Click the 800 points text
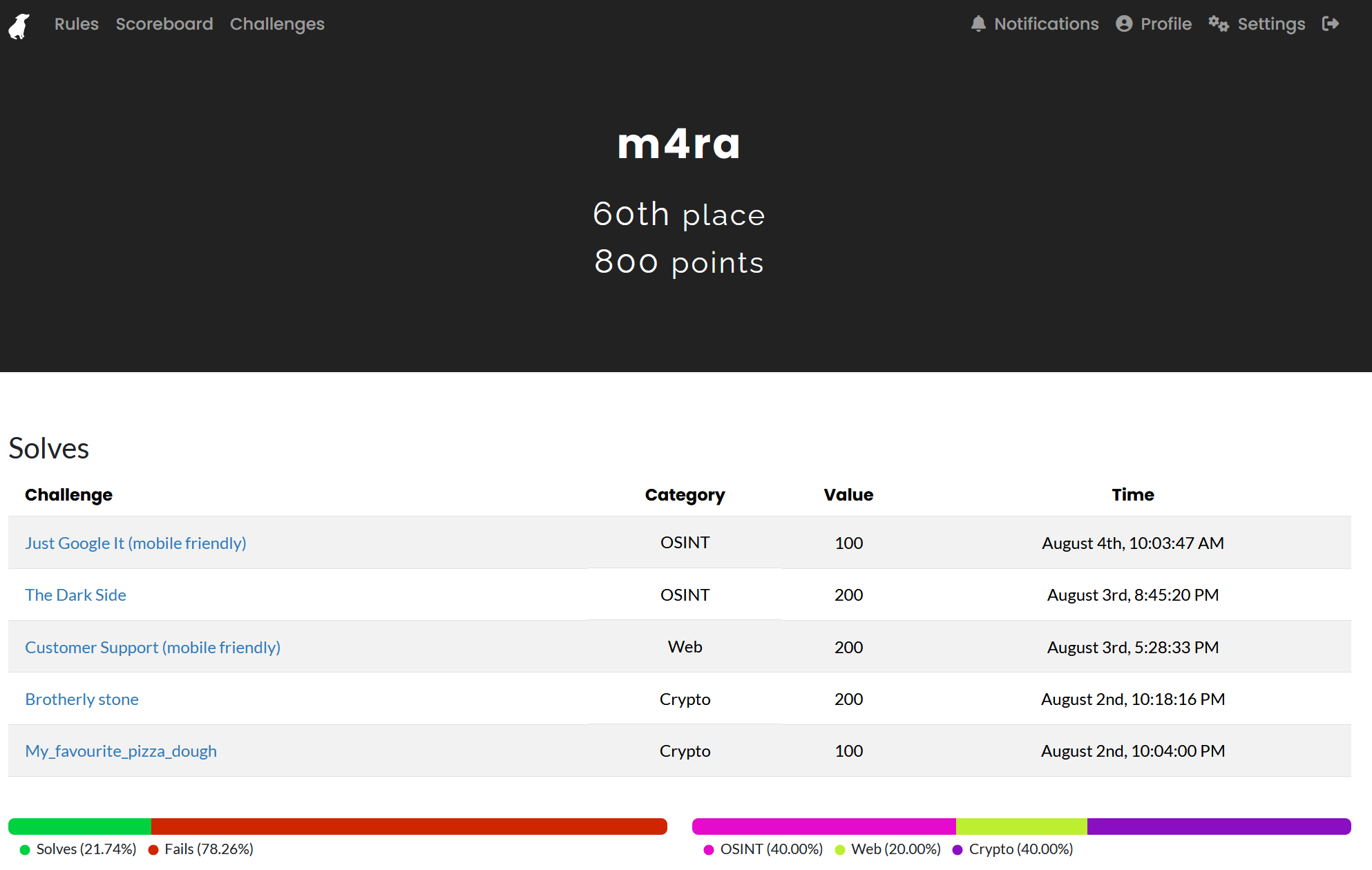The height and width of the screenshot is (870, 1372). [679, 262]
